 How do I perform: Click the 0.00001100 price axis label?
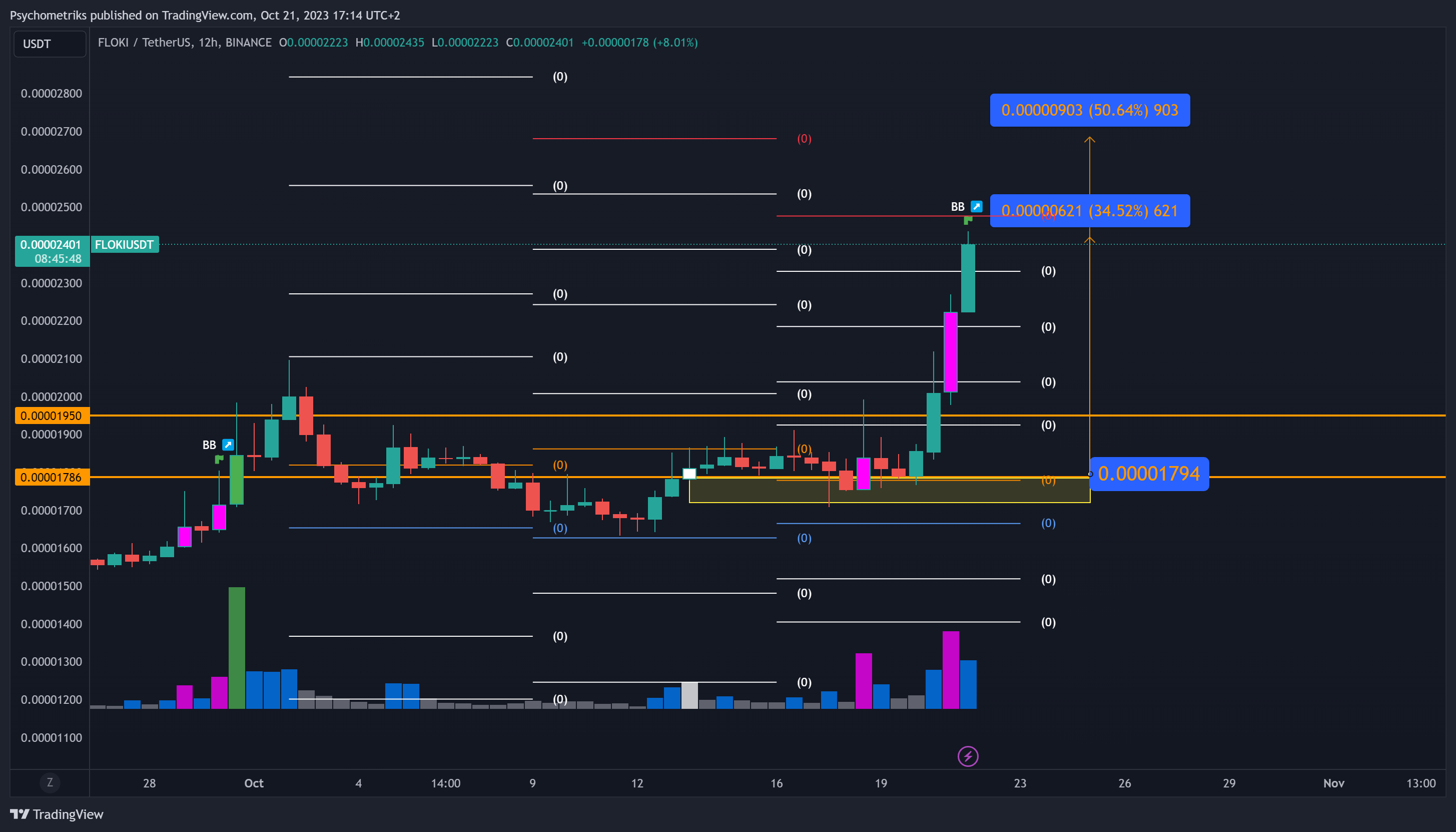52,738
